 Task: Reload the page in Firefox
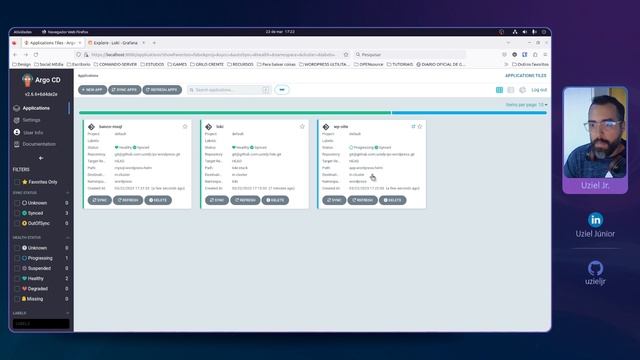(x=36, y=54)
